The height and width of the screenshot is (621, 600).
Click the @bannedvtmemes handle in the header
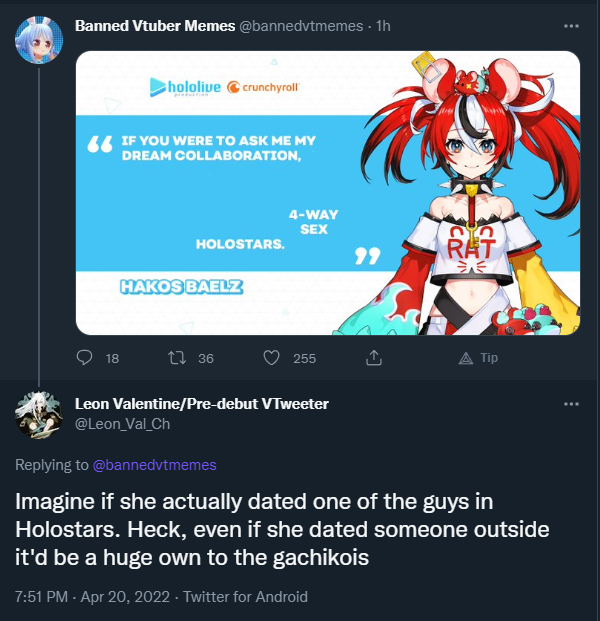301,26
